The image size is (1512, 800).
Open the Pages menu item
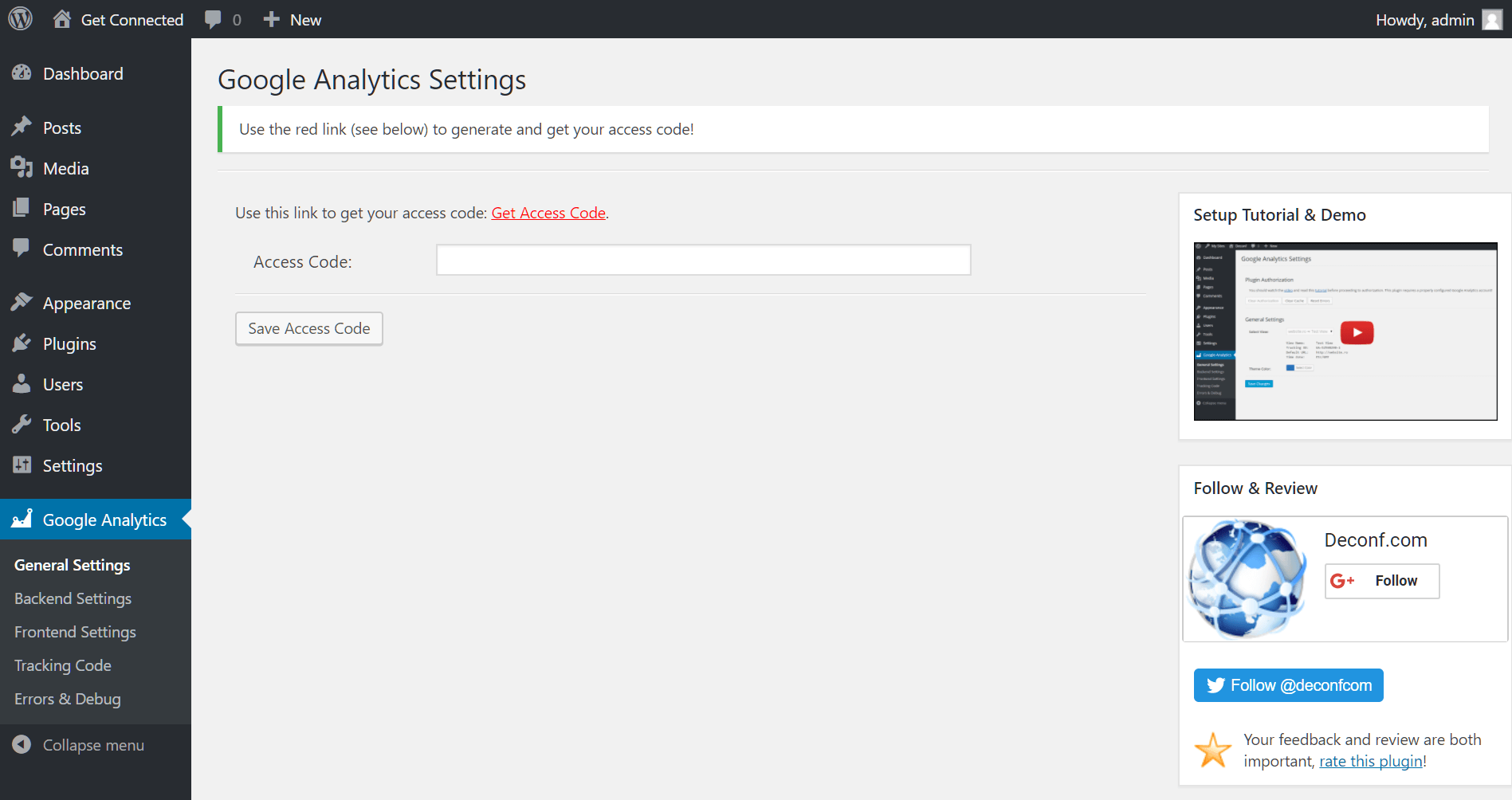coord(96,209)
